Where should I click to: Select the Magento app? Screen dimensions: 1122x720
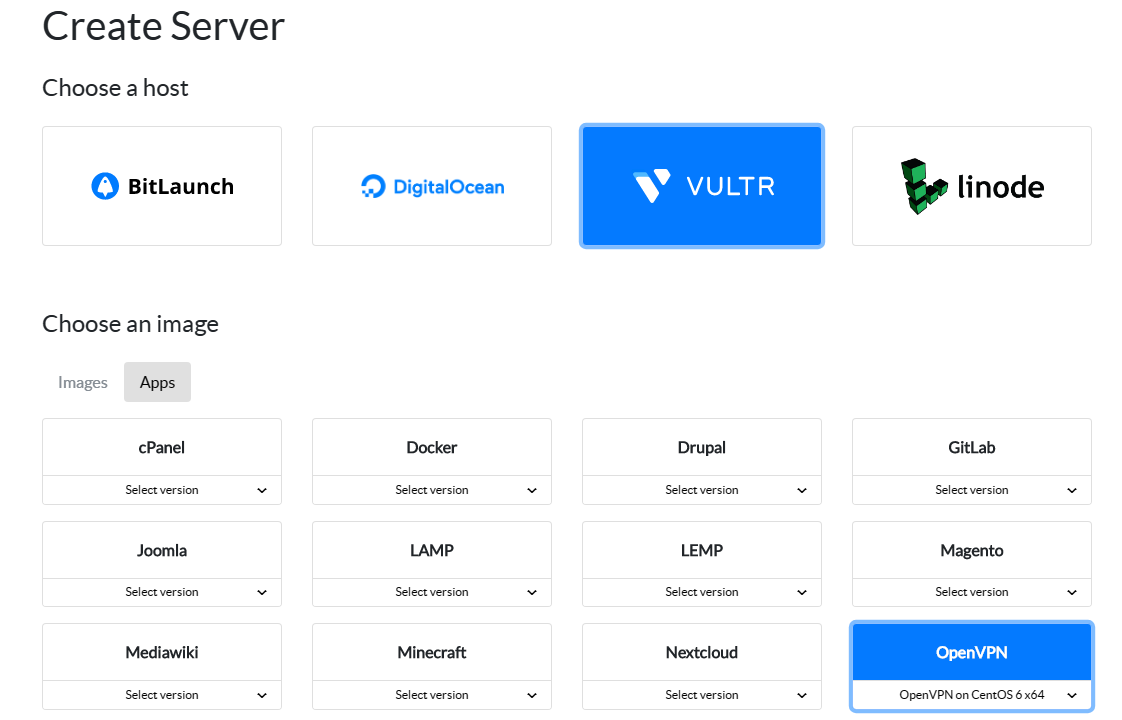pos(972,550)
